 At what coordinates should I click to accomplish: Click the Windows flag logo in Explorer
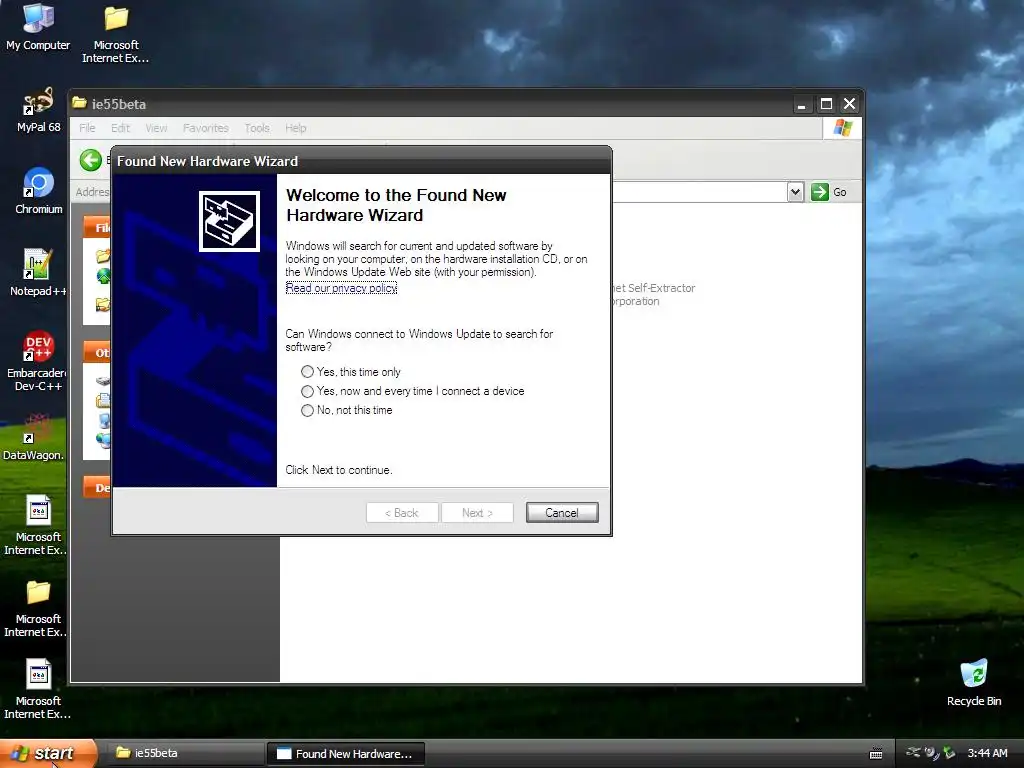point(842,128)
